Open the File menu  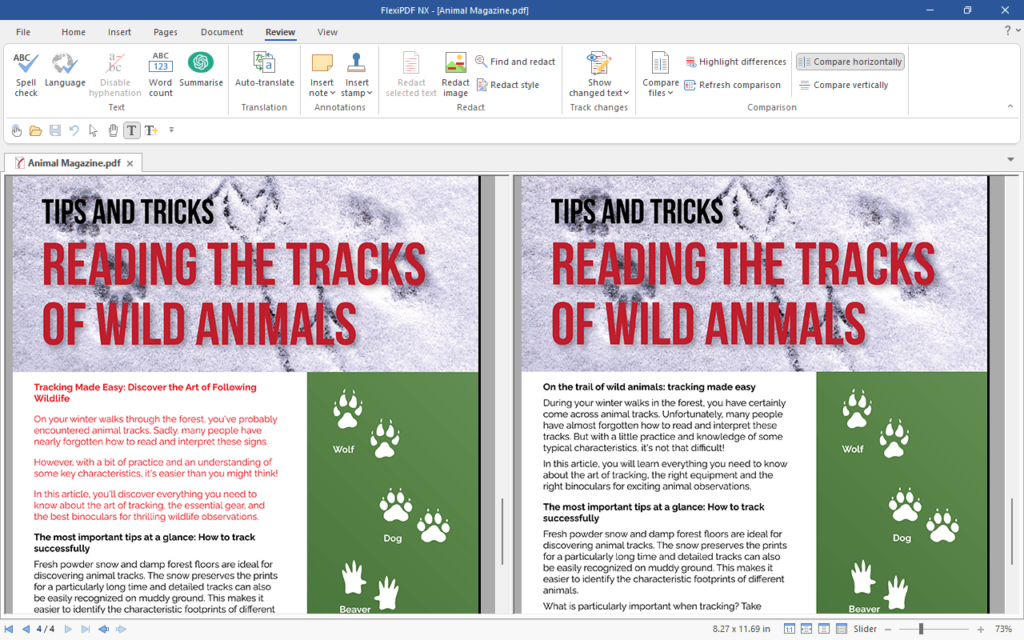coord(23,32)
